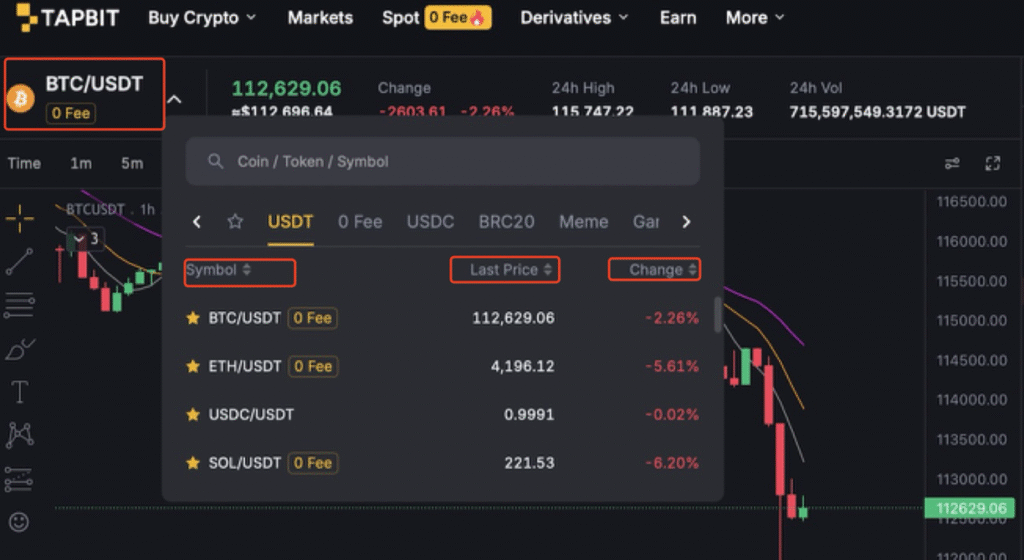Open the Buy Crypto dropdown

[202, 17]
